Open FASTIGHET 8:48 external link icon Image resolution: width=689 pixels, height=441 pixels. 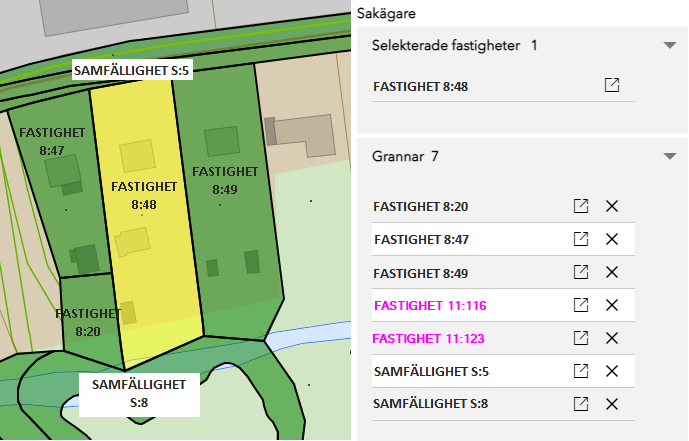pyautogui.click(x=612, y=86)
